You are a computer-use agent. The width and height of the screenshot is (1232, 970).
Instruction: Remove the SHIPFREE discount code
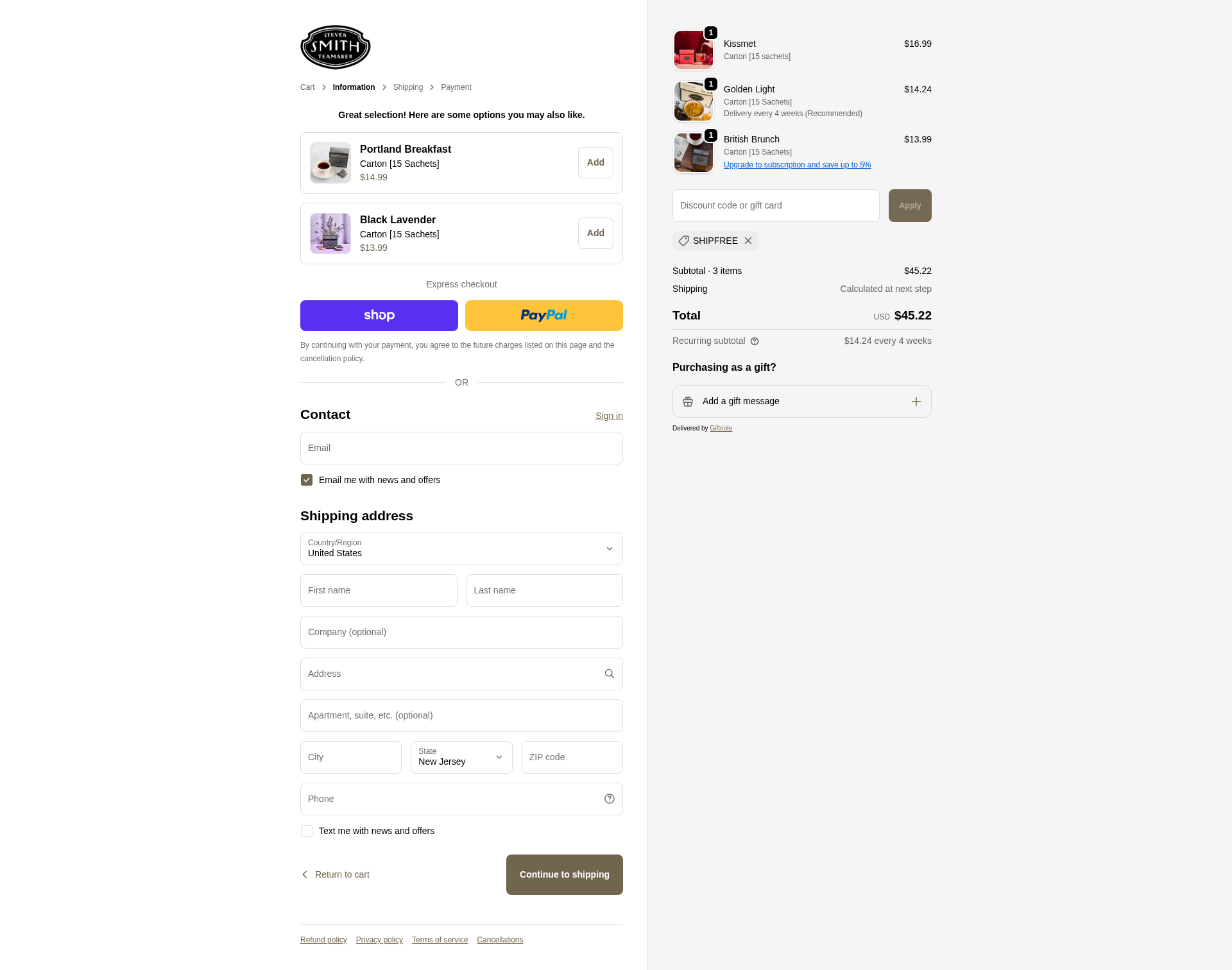pos(748,241)
